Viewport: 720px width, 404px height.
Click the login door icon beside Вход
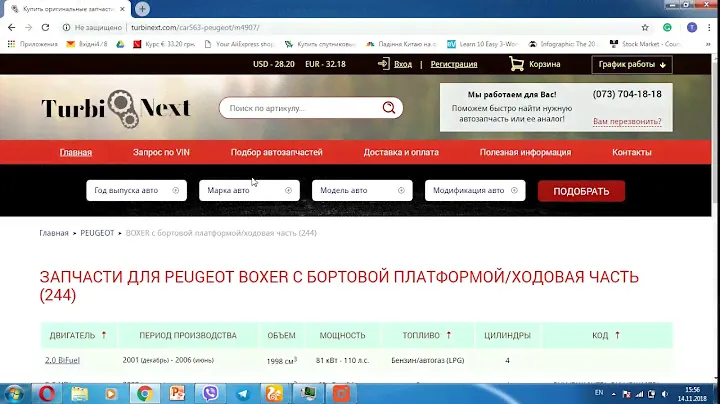(383, 64)
